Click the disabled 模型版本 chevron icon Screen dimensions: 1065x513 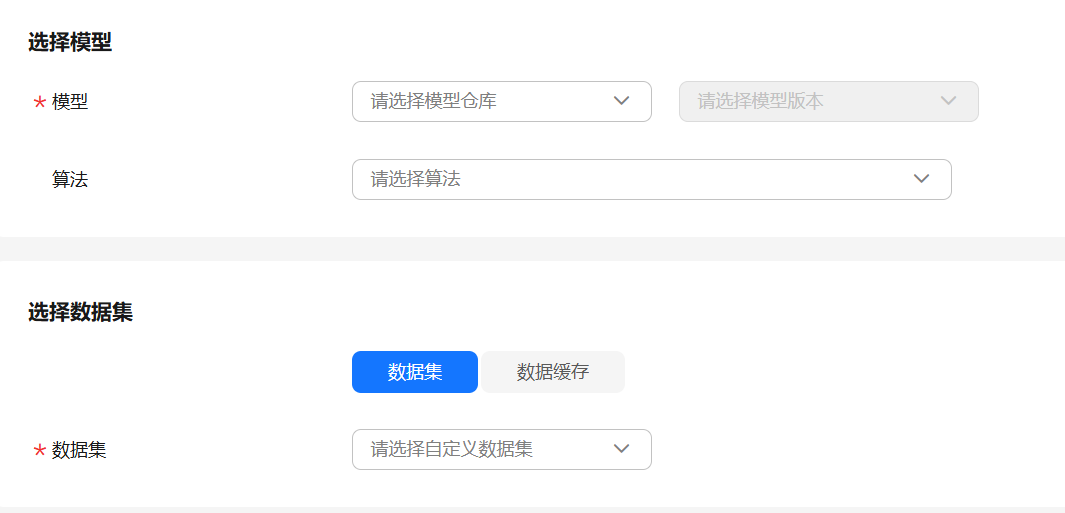pyautogui.click(x=948, y=101)
